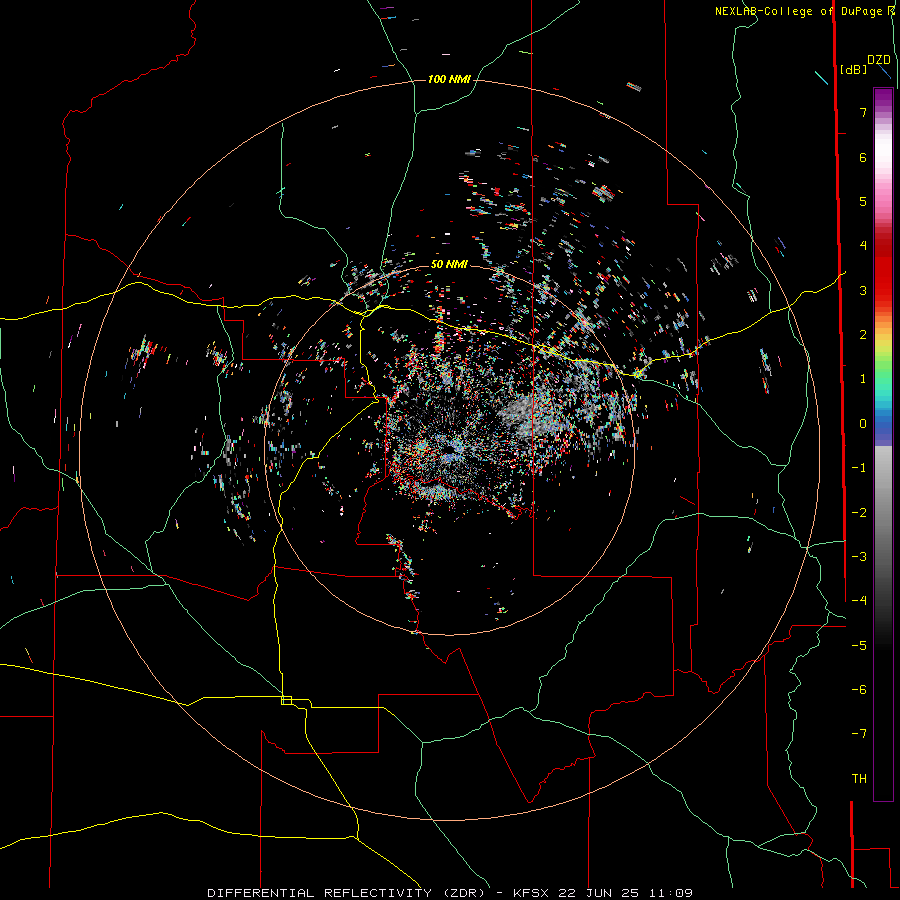Click the [dB] unit label
The width and height of the screenshot is (900, 900).
[853, 69]
